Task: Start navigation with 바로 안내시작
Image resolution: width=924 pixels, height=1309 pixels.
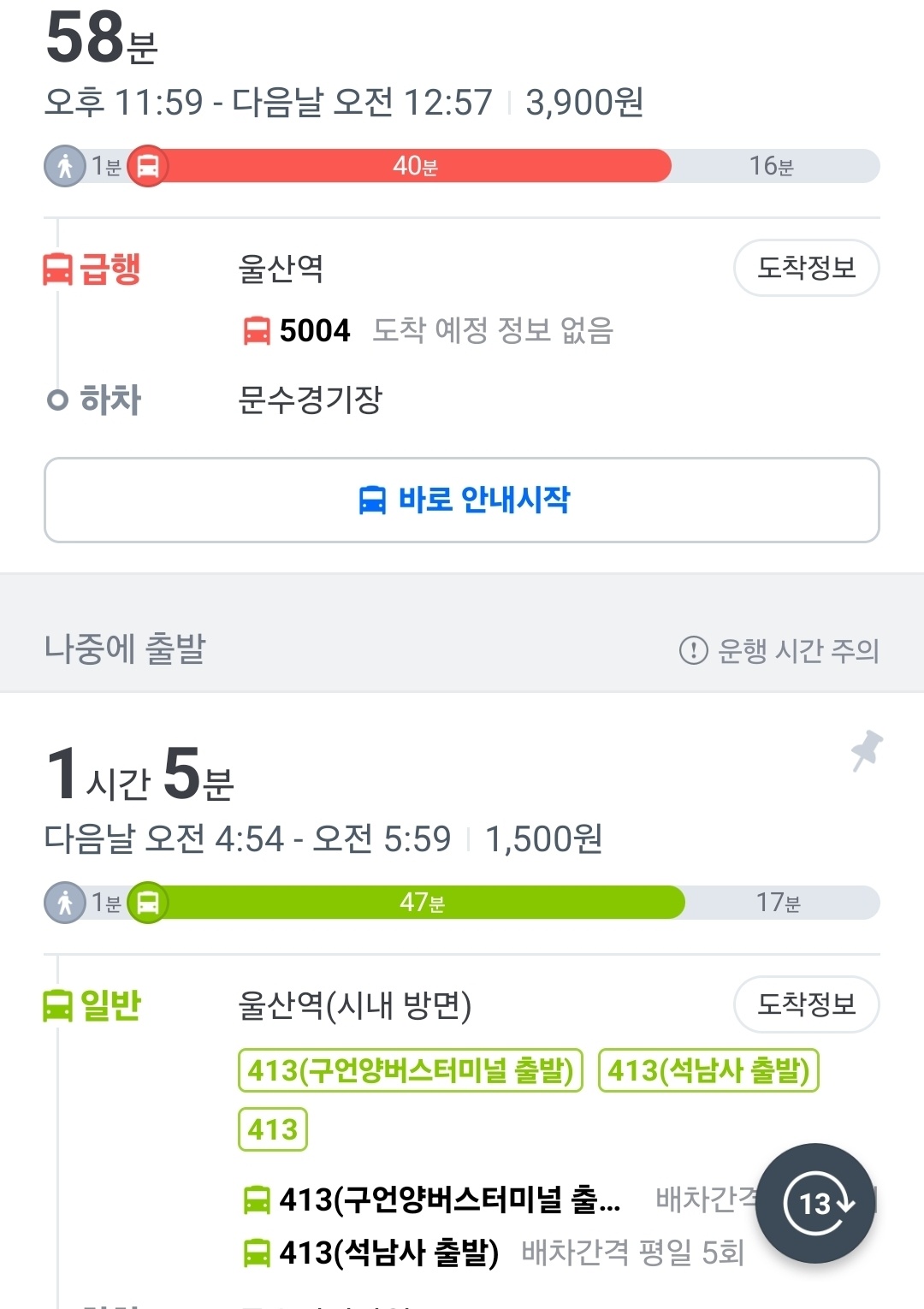Action: [x=462, y=500]
